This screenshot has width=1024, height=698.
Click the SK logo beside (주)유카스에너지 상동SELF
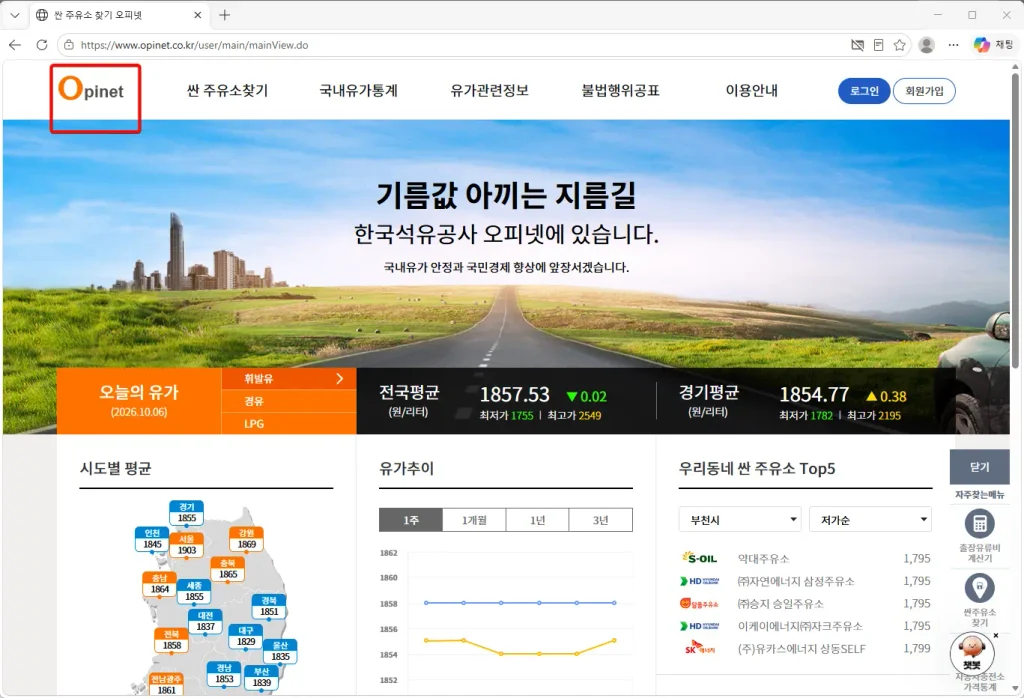[699, 648]
